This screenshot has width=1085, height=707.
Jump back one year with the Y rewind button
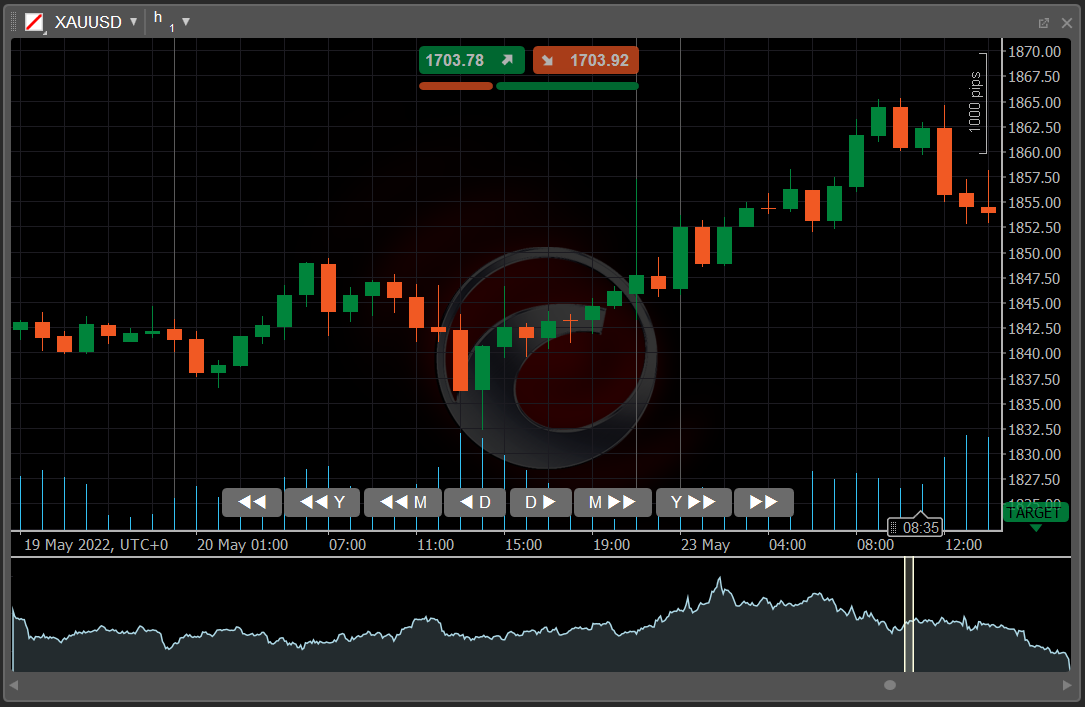322,502
